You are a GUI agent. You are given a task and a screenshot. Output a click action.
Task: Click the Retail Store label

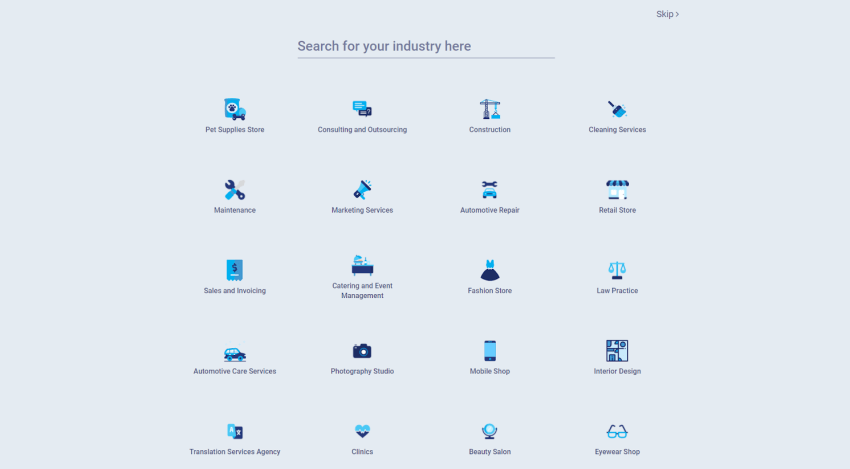pyautogui.click(x=617, y=210)
